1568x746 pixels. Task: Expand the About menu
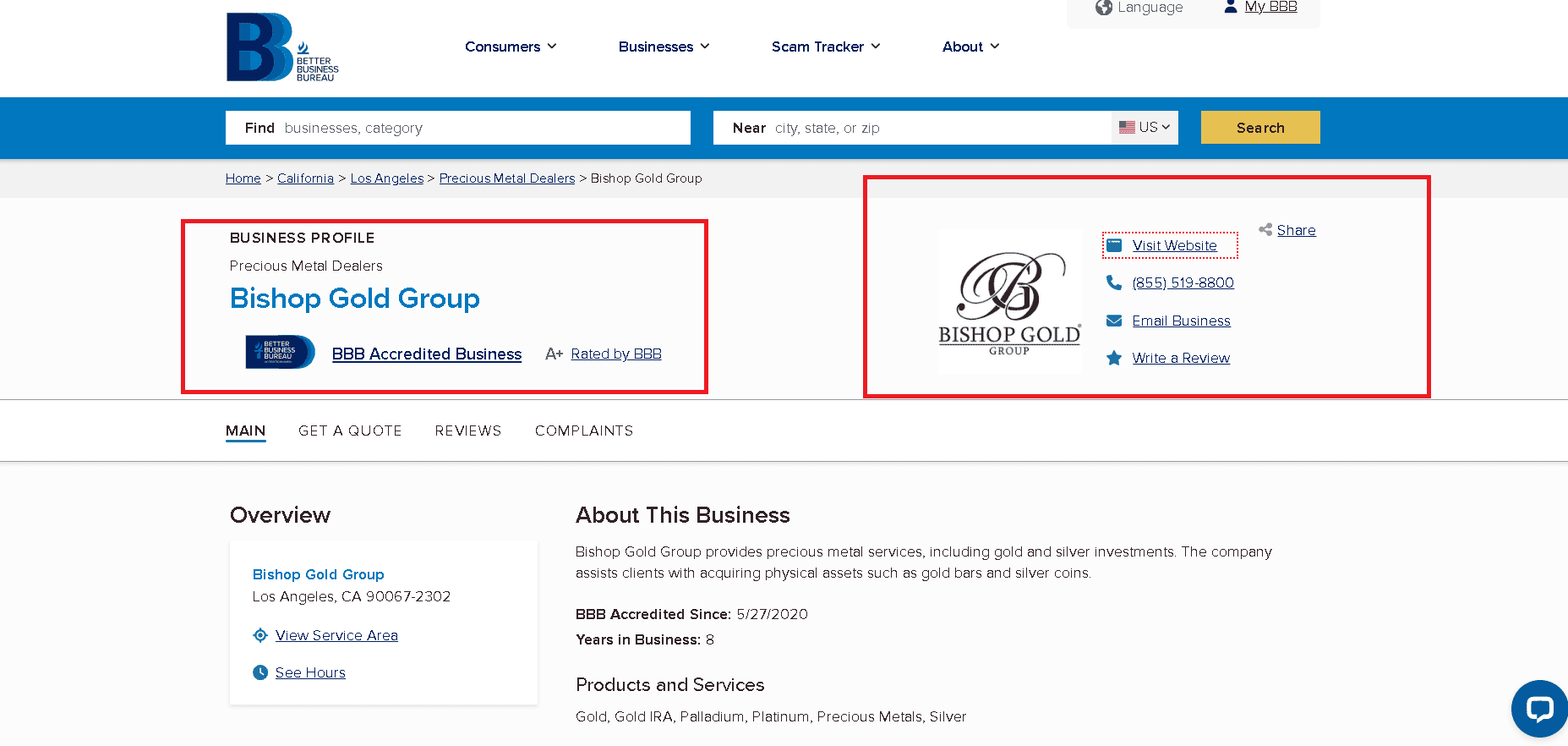click(x=970, y=47)
